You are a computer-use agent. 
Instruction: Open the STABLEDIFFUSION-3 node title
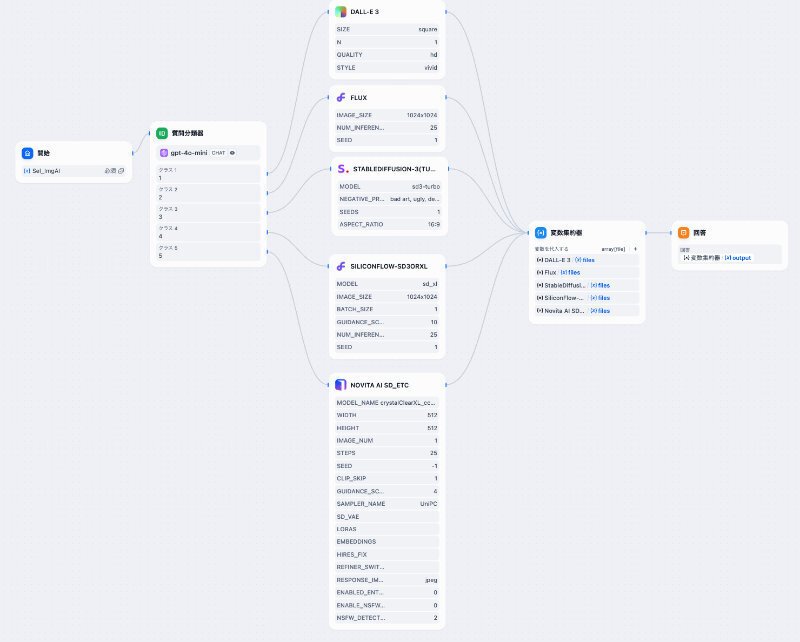pos(394,169)
